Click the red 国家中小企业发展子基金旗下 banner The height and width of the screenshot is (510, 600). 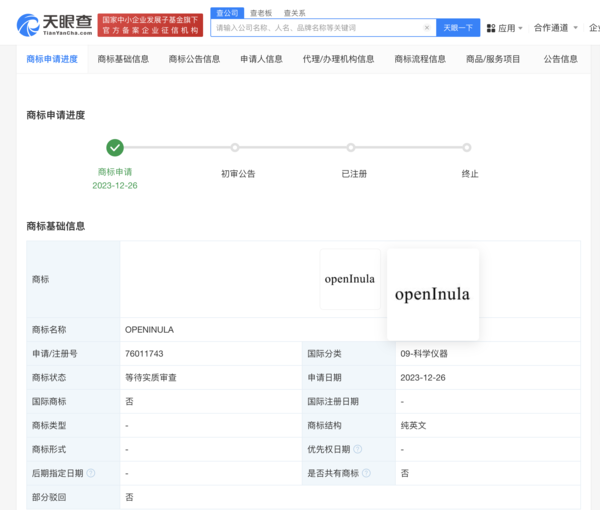tap(150, 25)
